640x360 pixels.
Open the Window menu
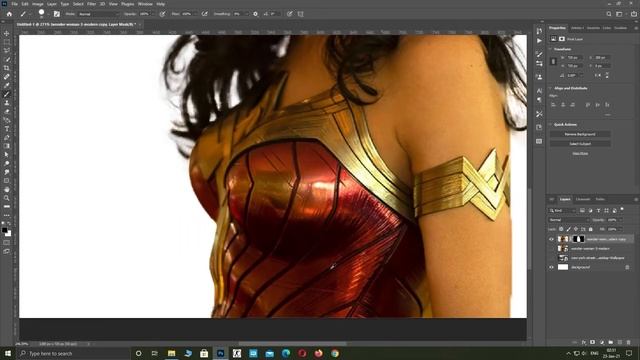[145, 4]
